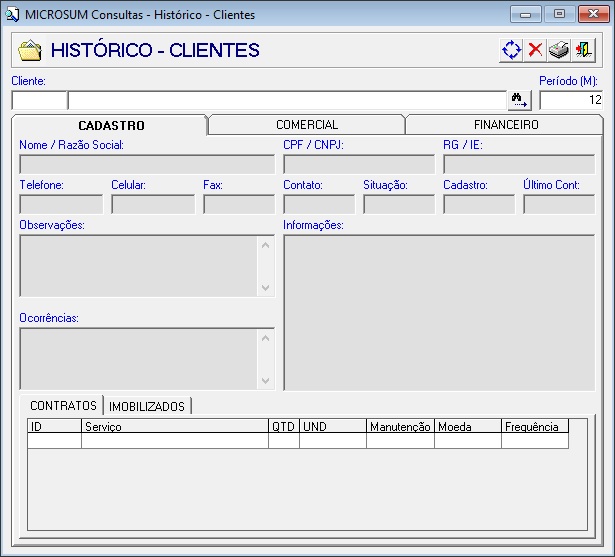
Task: Click the binoculars client search button
Action: 519,100
